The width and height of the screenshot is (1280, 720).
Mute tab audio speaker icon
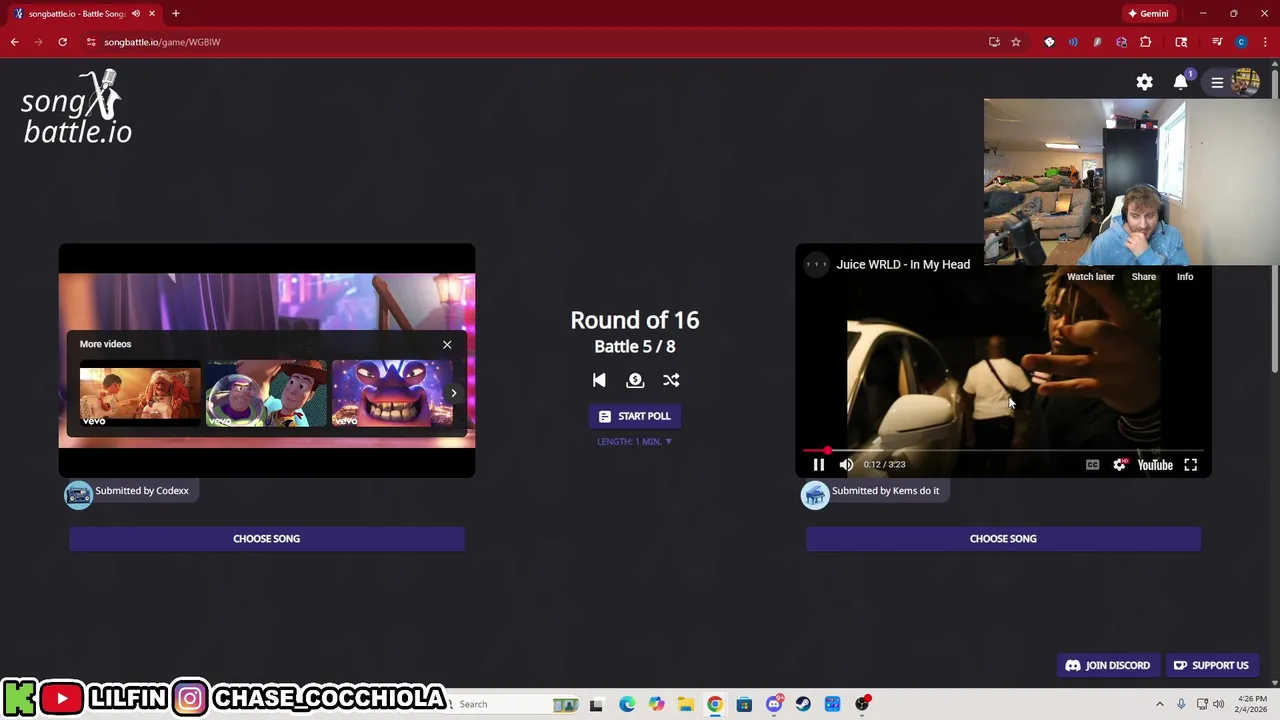click(136, 14)
